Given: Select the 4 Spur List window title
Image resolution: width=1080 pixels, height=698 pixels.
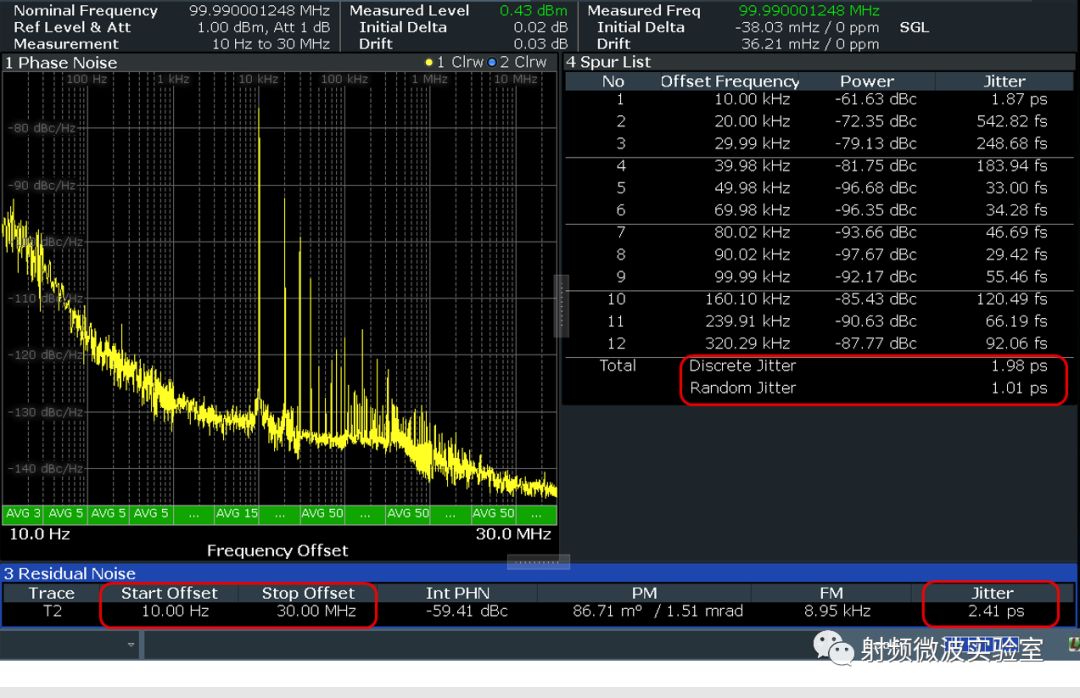Looking at the screenshot, I should [x=608, y=62].
